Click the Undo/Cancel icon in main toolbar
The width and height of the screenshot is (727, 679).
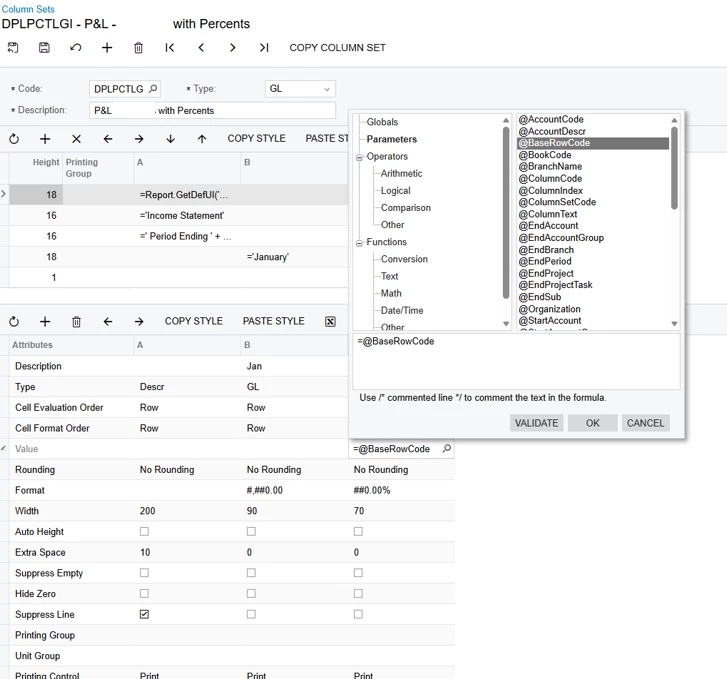click(x=76, y=47)
